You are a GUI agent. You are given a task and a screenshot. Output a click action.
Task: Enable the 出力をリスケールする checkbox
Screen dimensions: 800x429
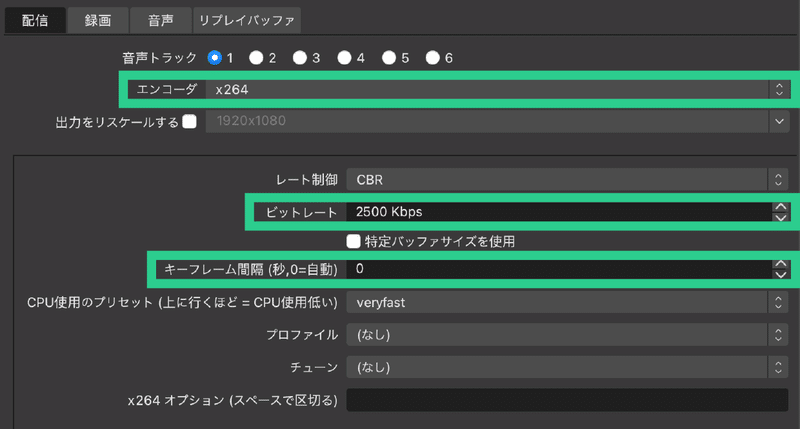pos(189,121)
